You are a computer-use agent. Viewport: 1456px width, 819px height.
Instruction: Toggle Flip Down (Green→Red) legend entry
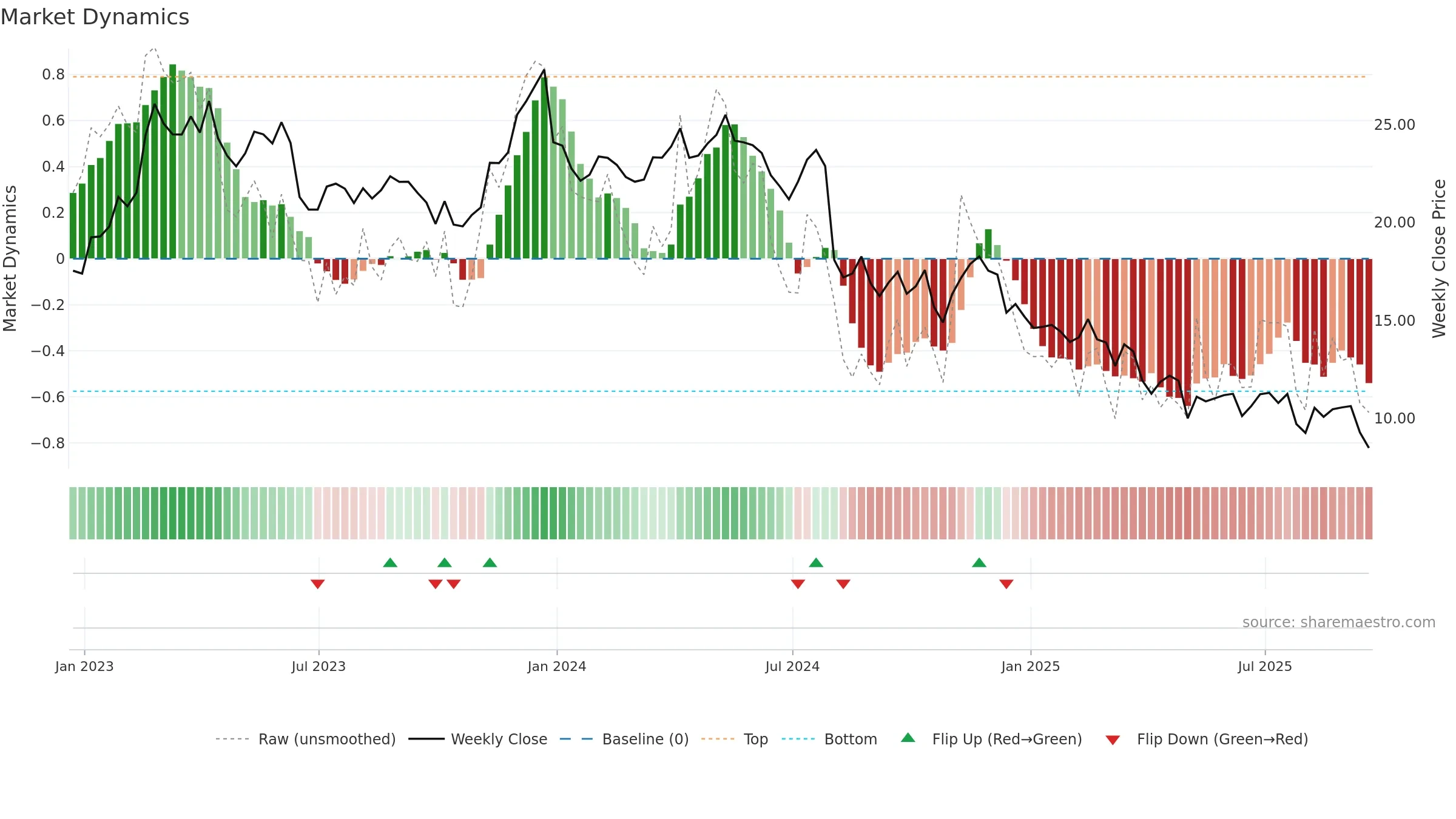(1206, 739)
